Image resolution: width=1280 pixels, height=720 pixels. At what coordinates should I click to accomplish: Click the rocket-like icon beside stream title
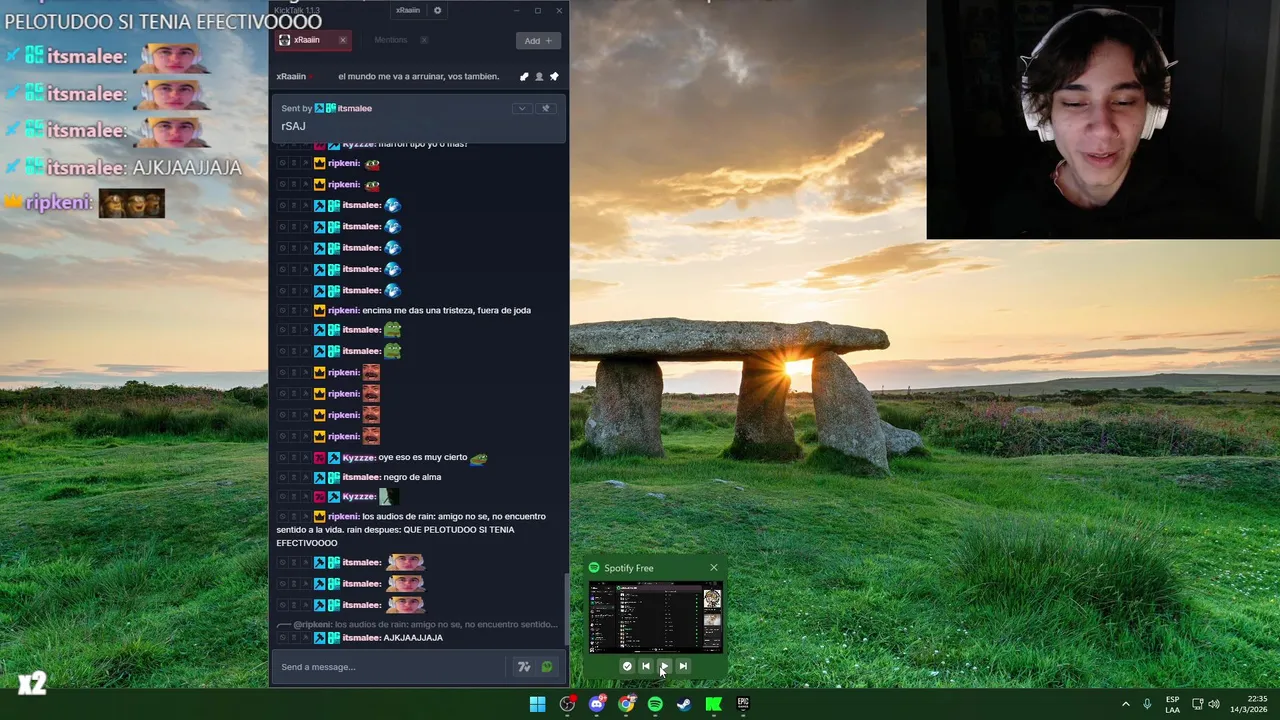coord(524,77)
